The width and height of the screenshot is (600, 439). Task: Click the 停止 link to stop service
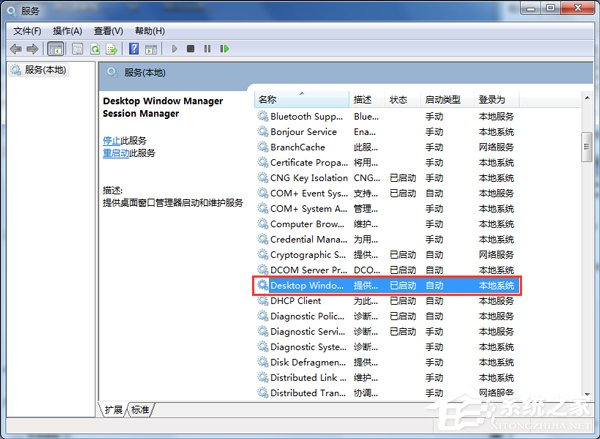[111, 140]
